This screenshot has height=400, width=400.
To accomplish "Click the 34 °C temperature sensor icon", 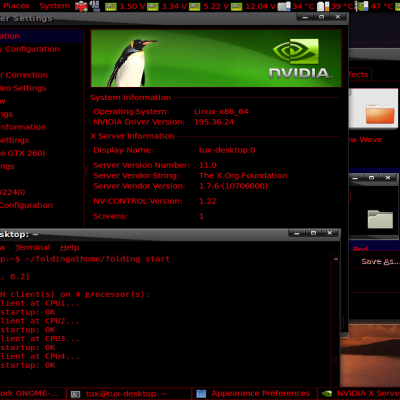I will (x=284, y=7).
